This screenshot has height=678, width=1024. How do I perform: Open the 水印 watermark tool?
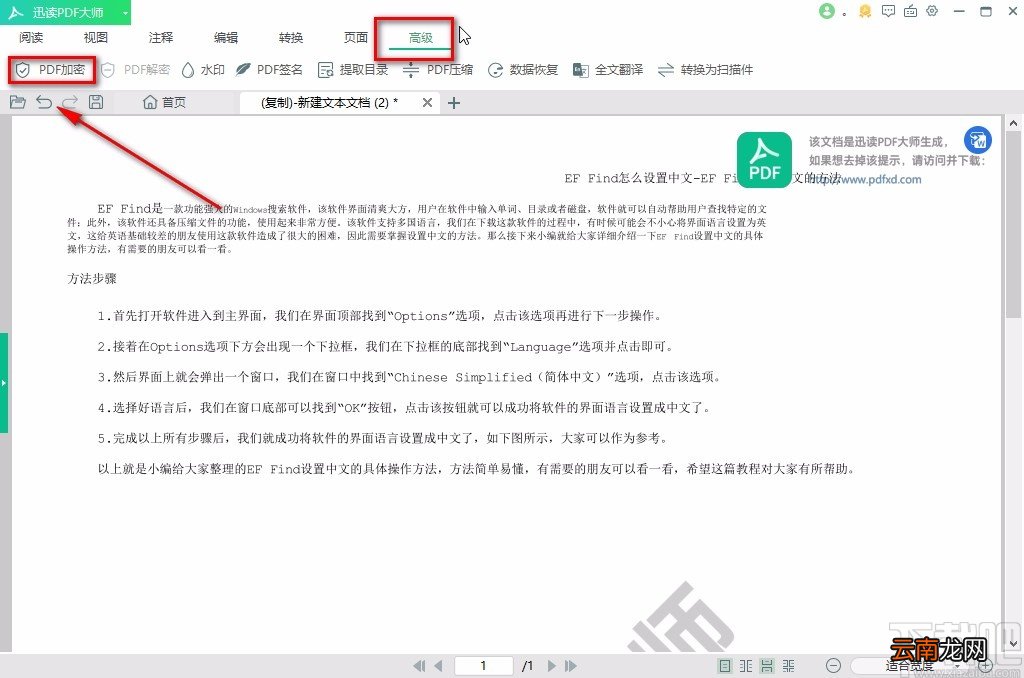click(x=203, y=70)
